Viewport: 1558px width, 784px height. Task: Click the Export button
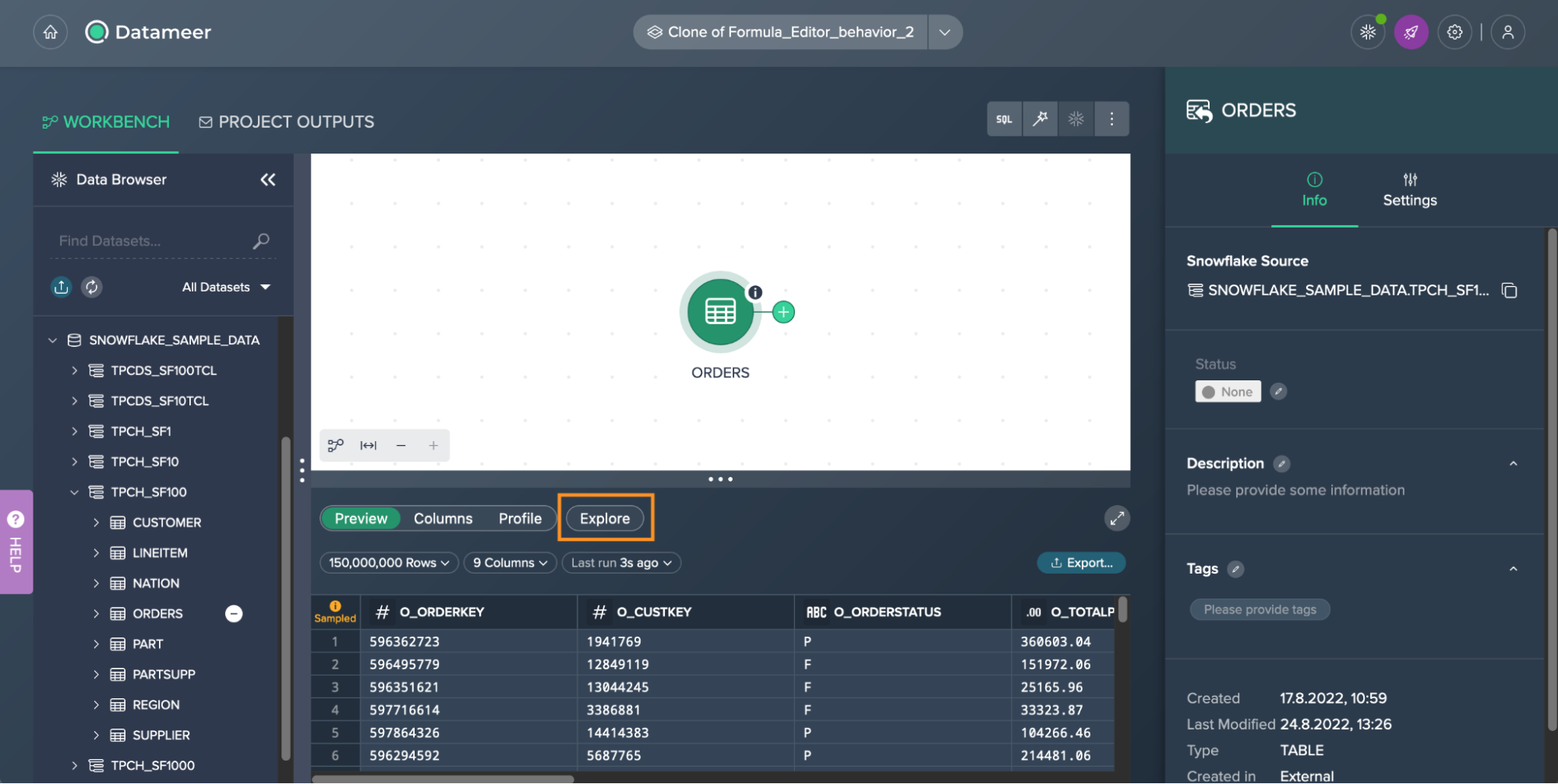(1081, 563)
